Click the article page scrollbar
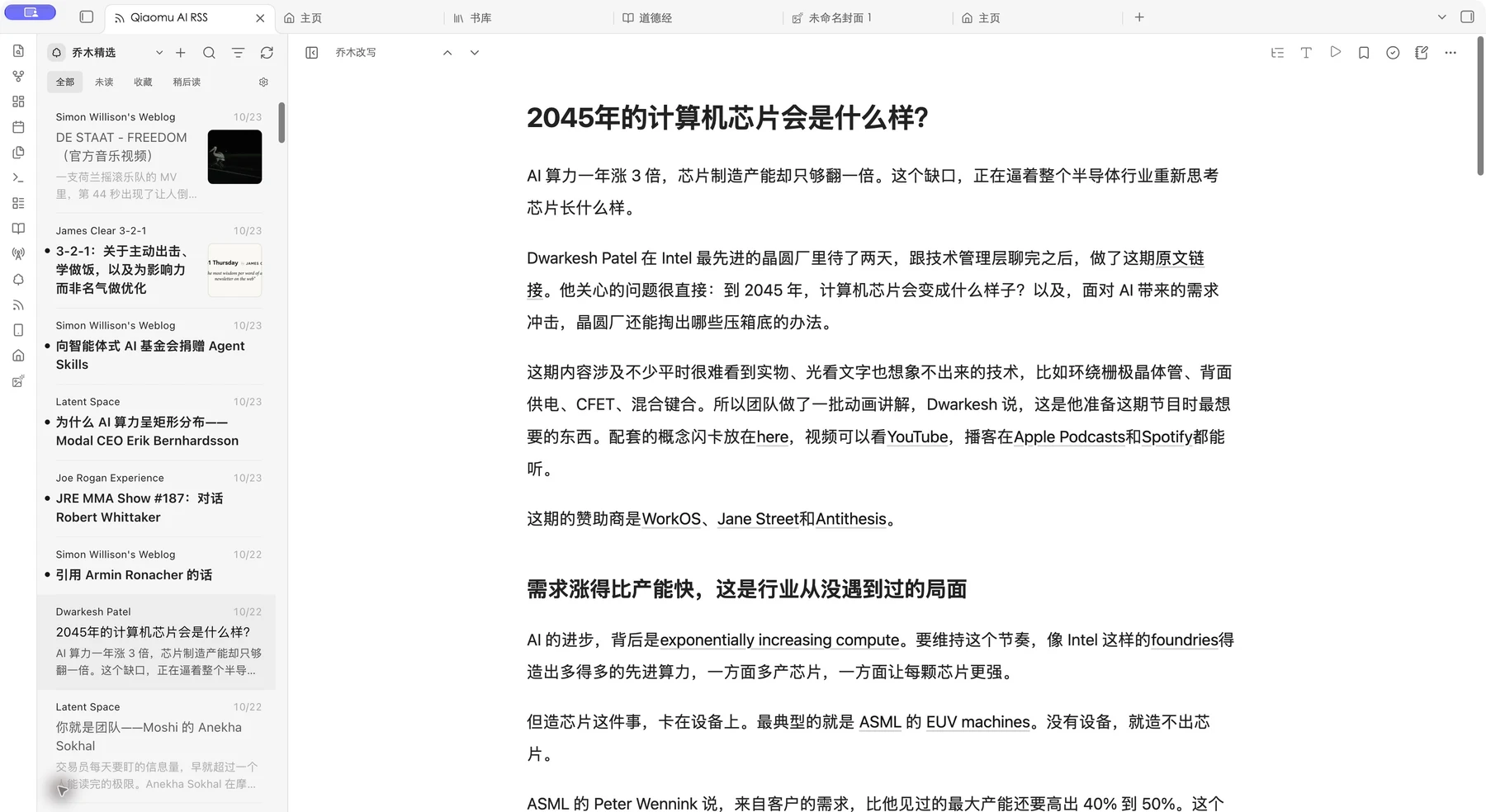The width and height of the screenshot is (1486, 812). click(x=1480, y=107)
